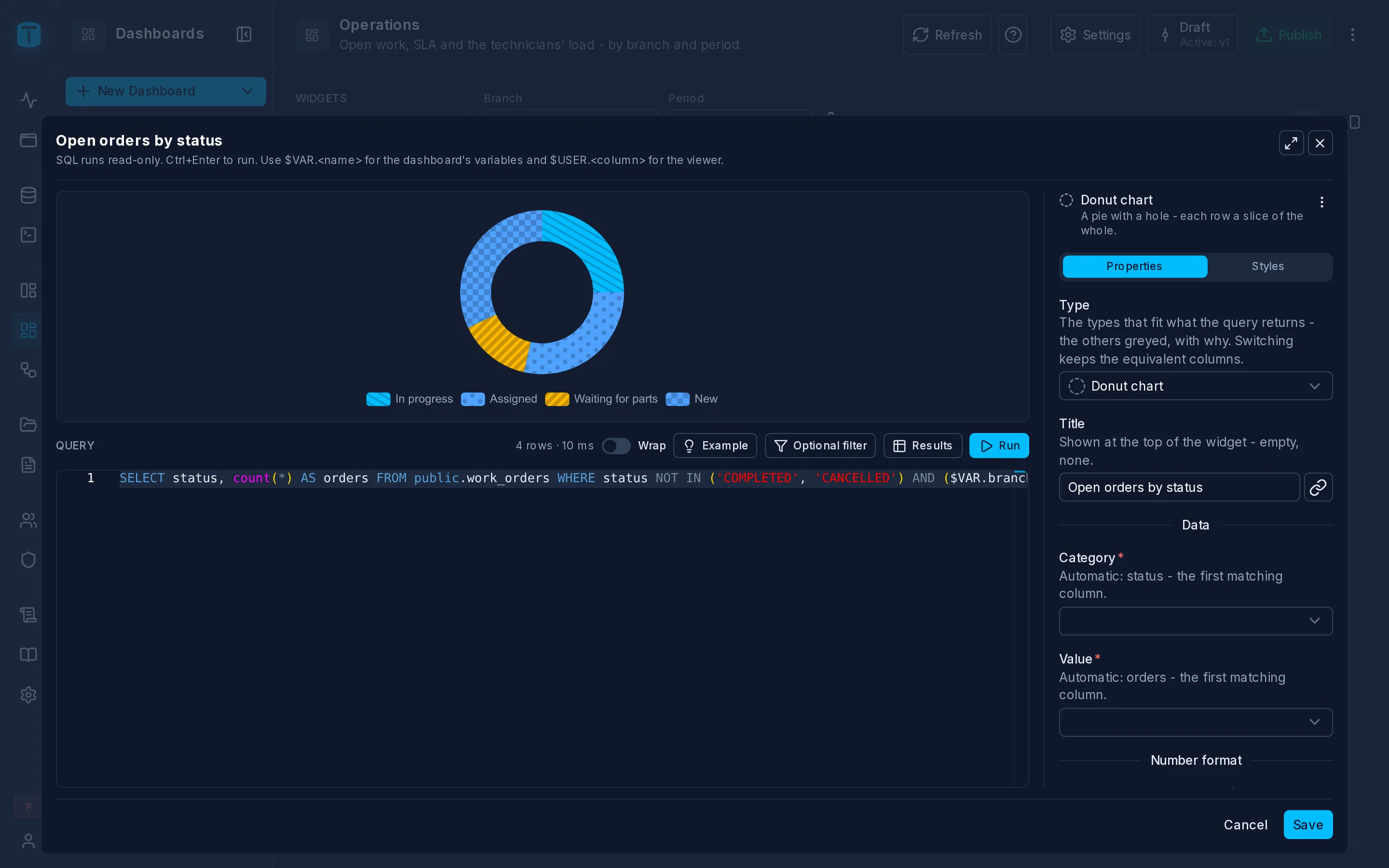Open the user profile icon at sidebar bottom
Screen dimensions: 1389x868
tap(28, 841)
